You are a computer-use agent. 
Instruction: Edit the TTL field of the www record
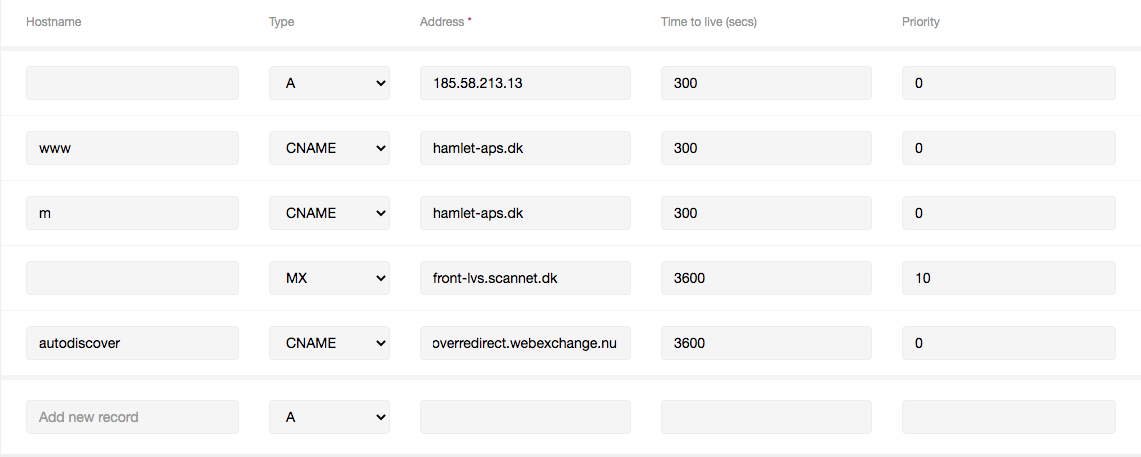pyautogui.click(x=766, y=148)
